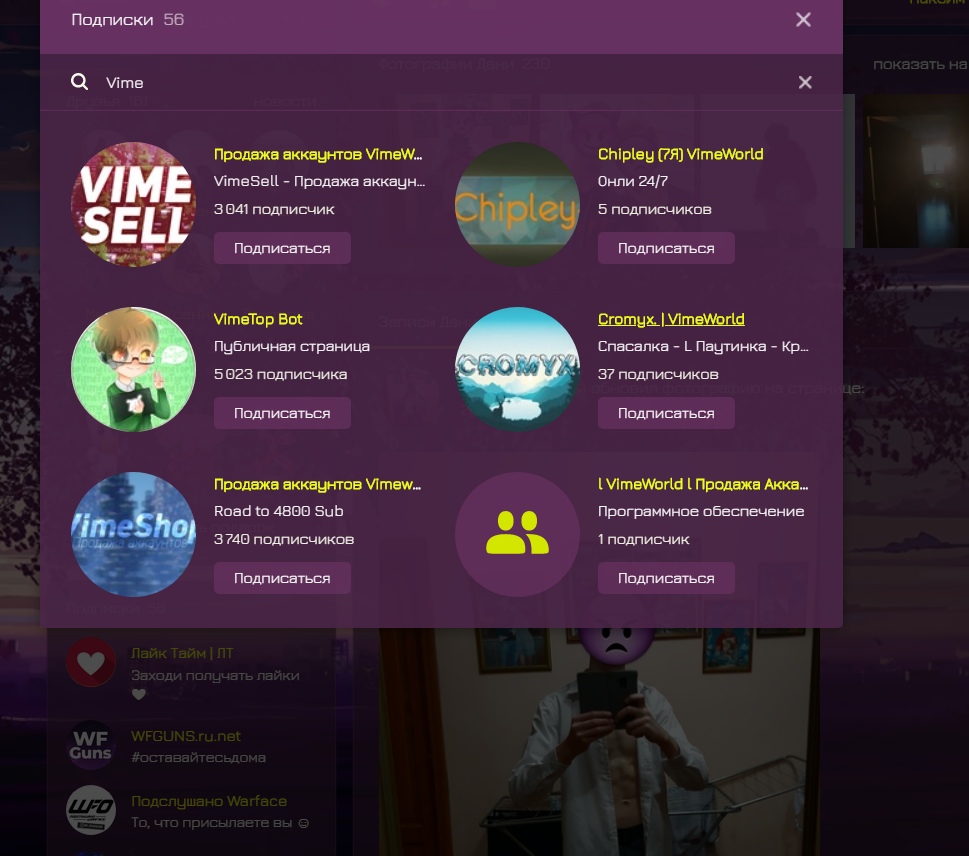The height and width of the screenshot is (856, 969).
Task: Open the mirror selfie photo behind dialog
Action: click(x=599, y=742)
